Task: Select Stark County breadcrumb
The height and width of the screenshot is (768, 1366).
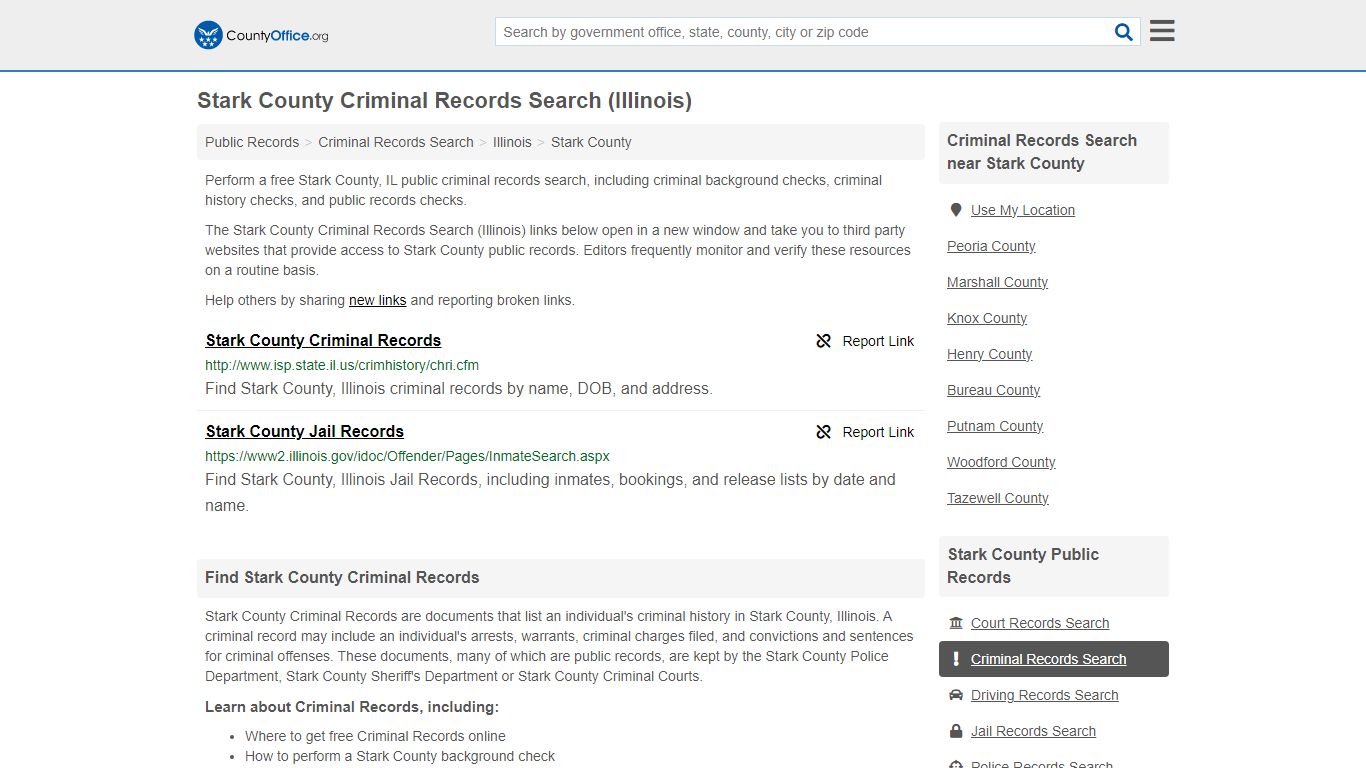Action: point(591,142)
